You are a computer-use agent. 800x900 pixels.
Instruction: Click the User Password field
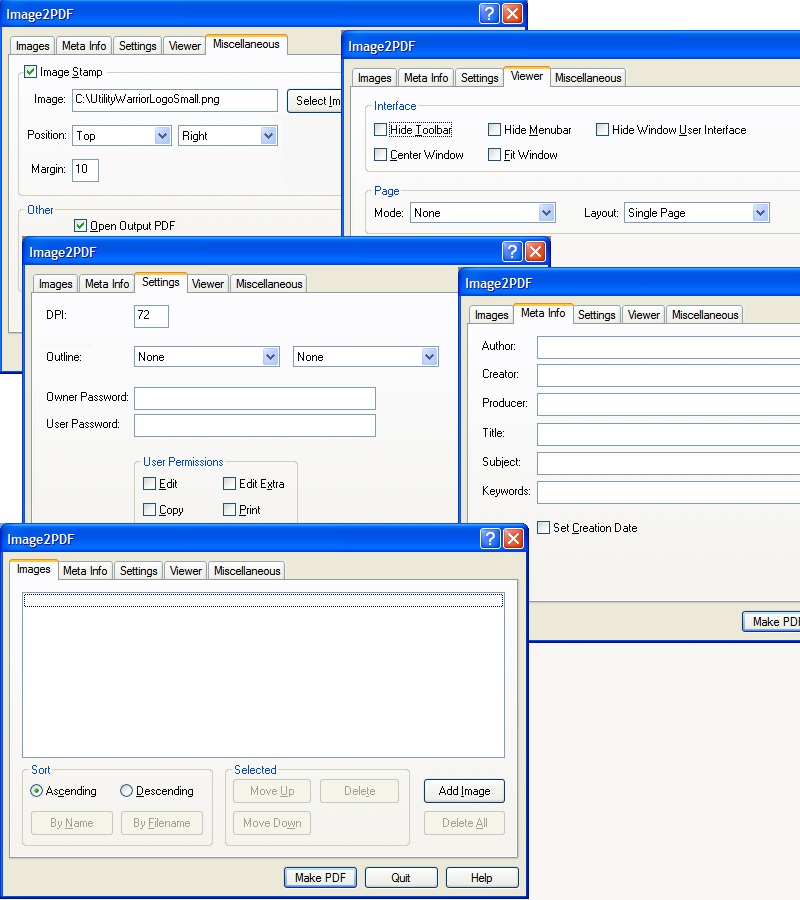coord(255,425)
